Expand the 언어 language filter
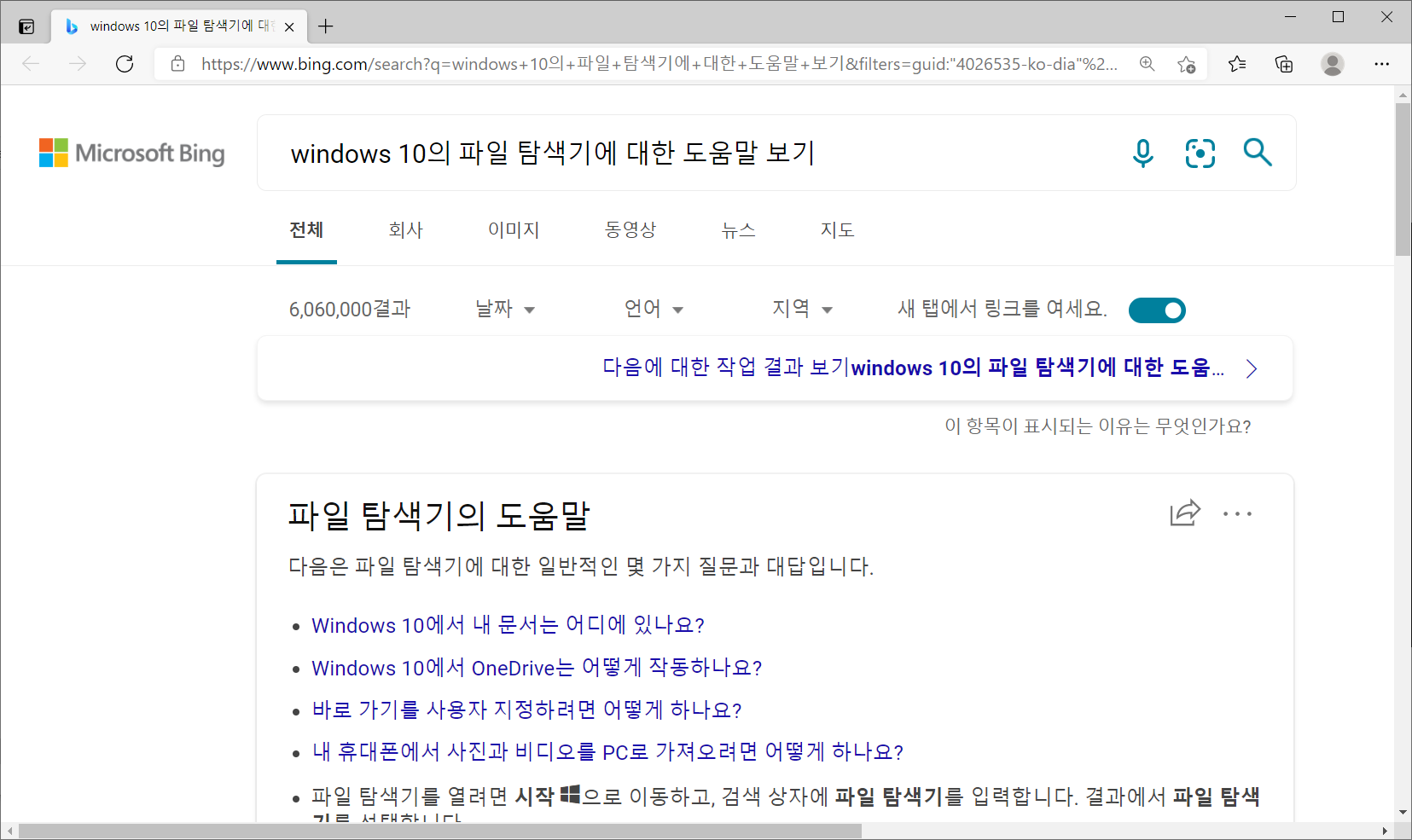1412x840 pixels. coord(654,309)
